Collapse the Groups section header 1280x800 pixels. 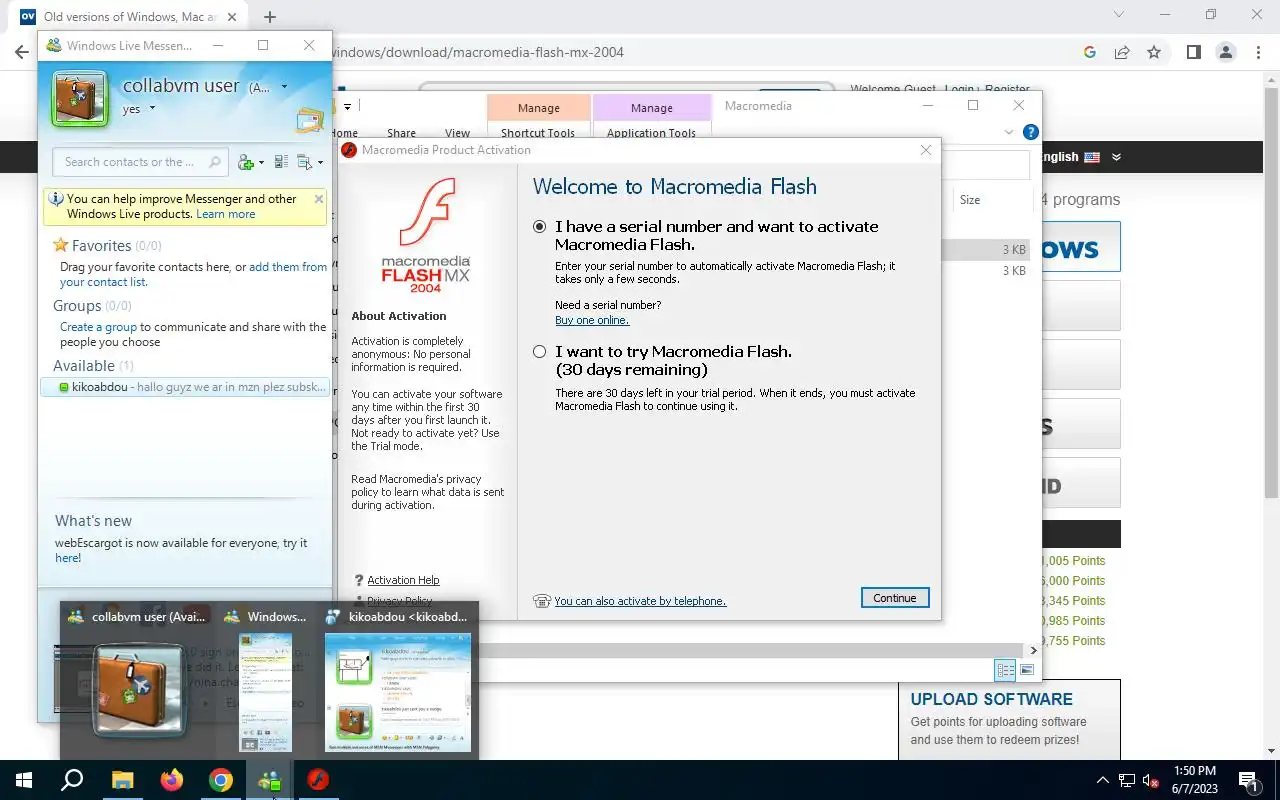coord(92,306)
